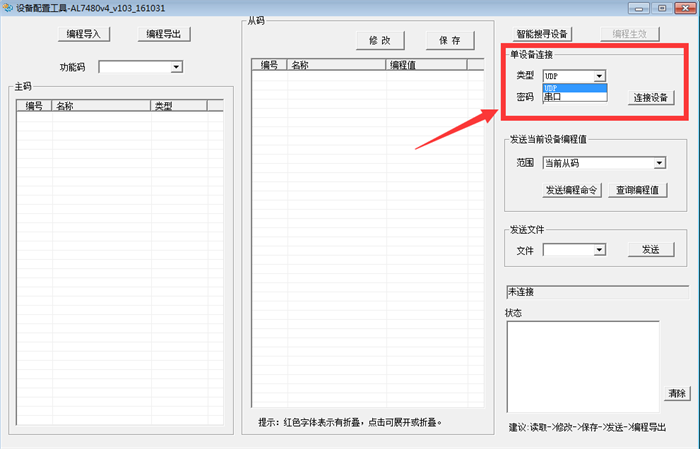Click the 连接设备 button

[651, 98]
